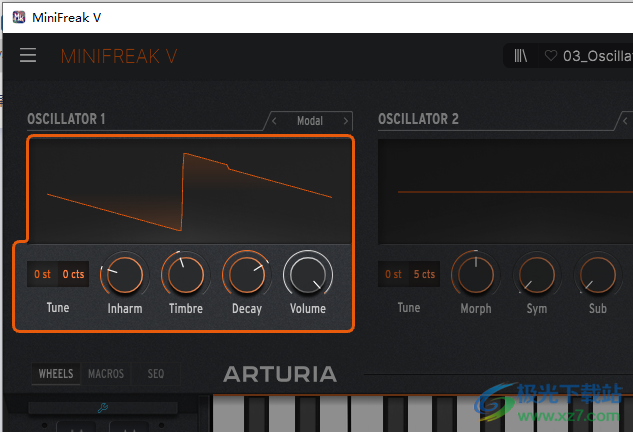Click the Oscillator 1 Decay knob
The image size is (633, 432).
point(247,275)
